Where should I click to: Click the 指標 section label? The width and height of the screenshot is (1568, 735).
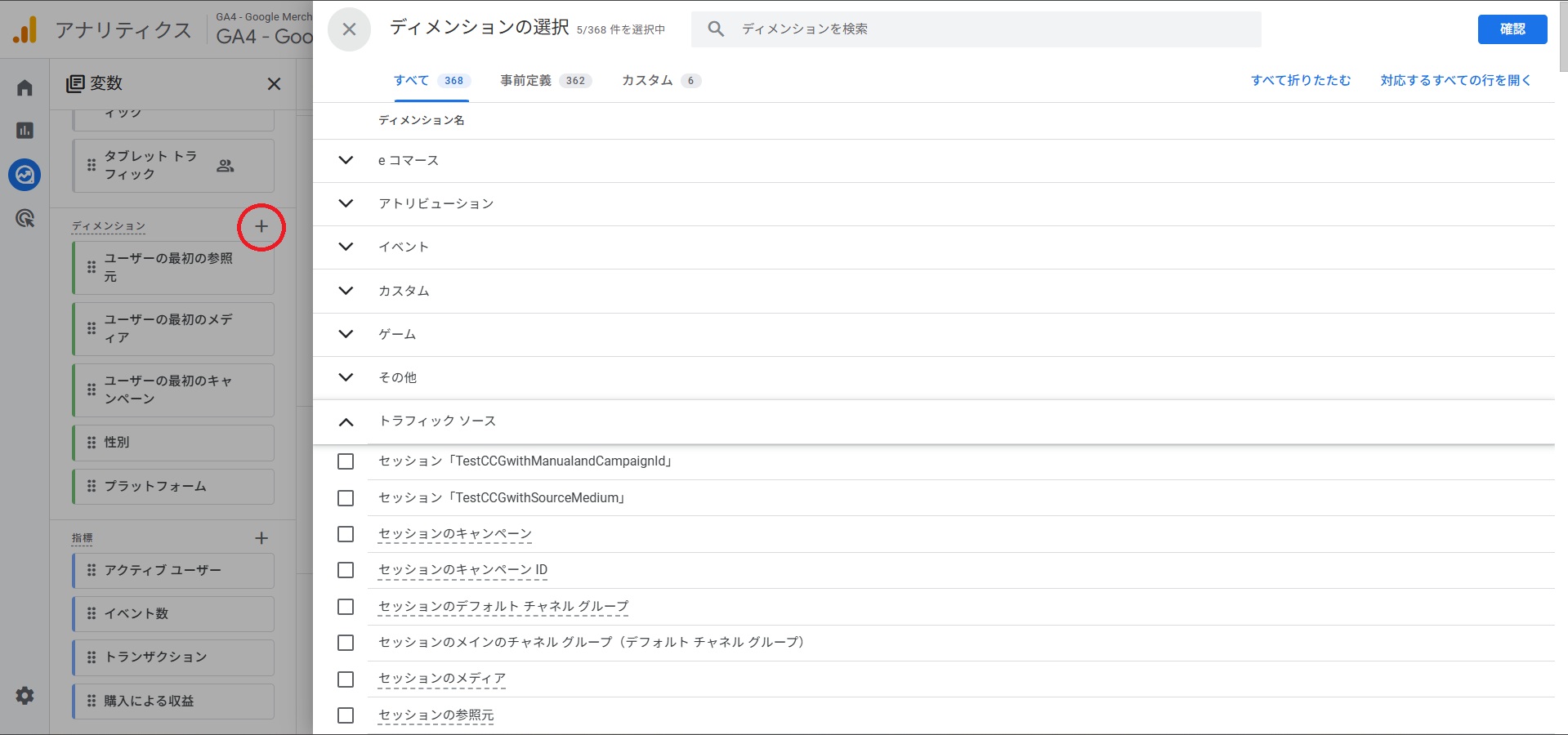coord(83,538)
